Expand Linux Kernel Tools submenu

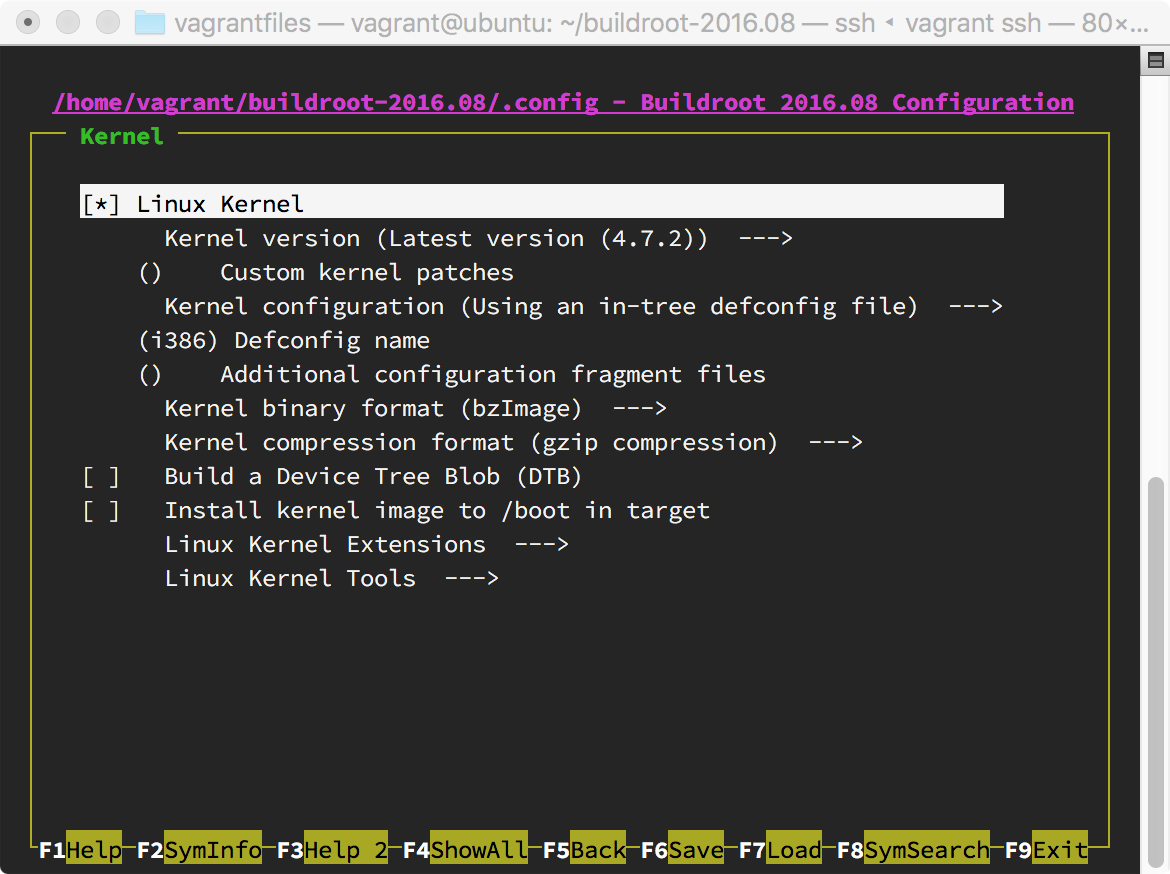click(x=331, y=578)
